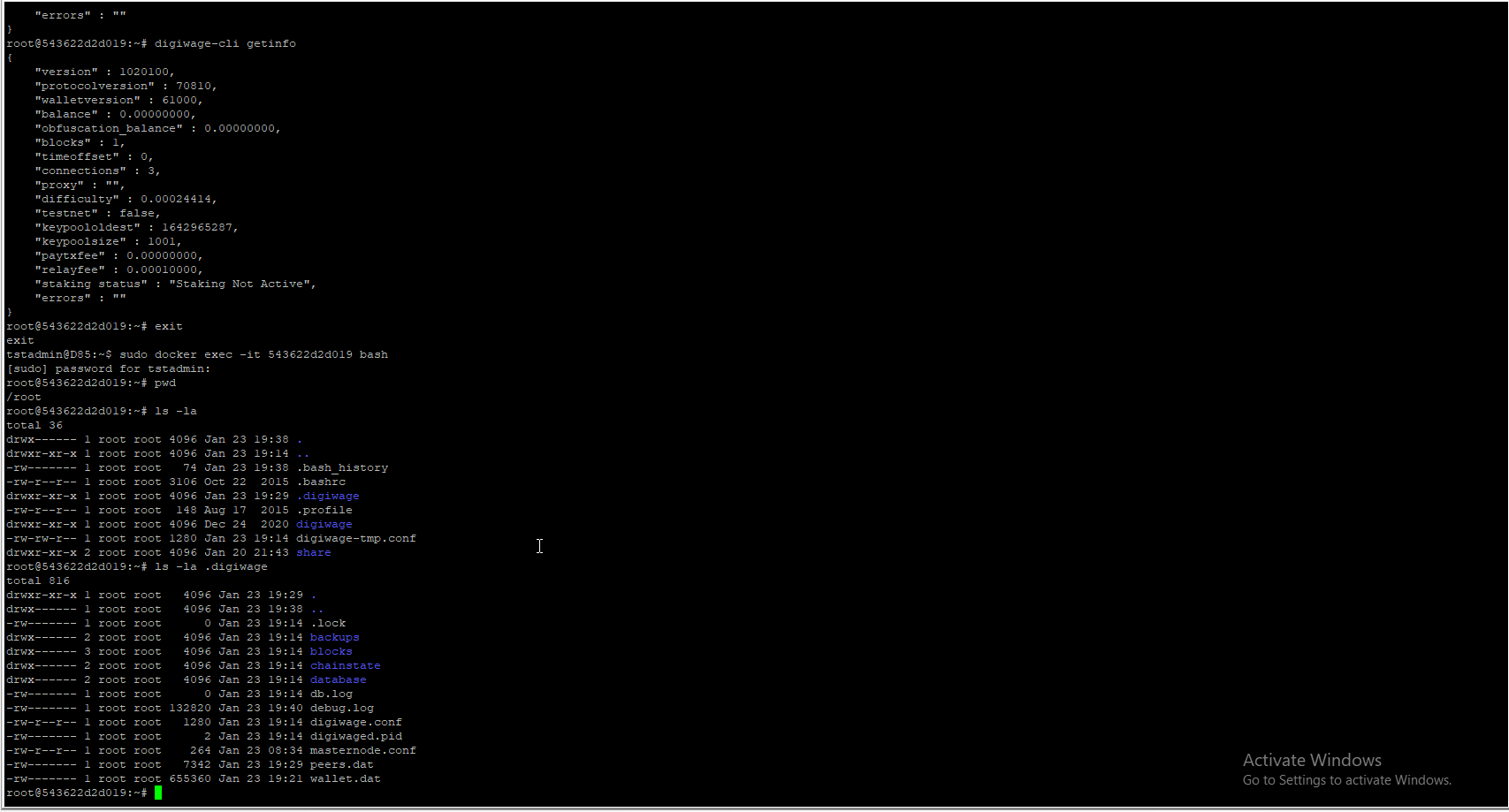
Task: Click the blue "chainstate" directory name
Action: tap(346, 665)
